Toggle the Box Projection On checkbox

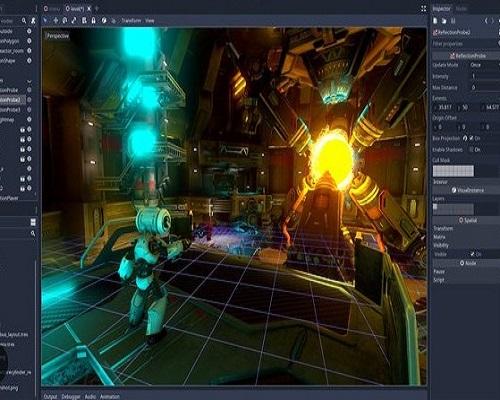point(472,138)
